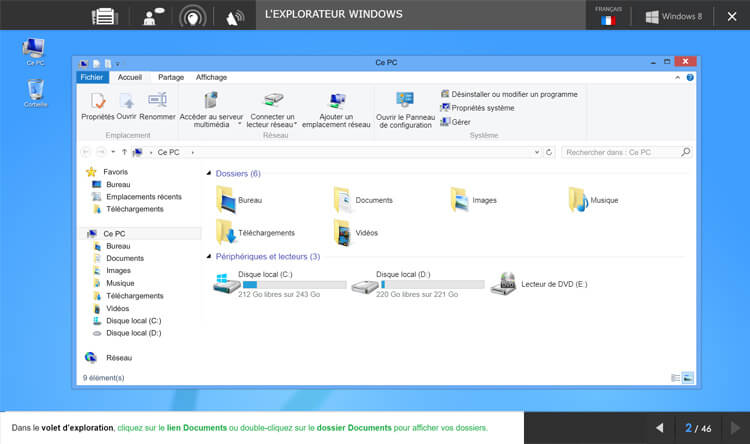
Task: Select Disque local (C:) in navigation pane
Action: [x=133, y=321]
